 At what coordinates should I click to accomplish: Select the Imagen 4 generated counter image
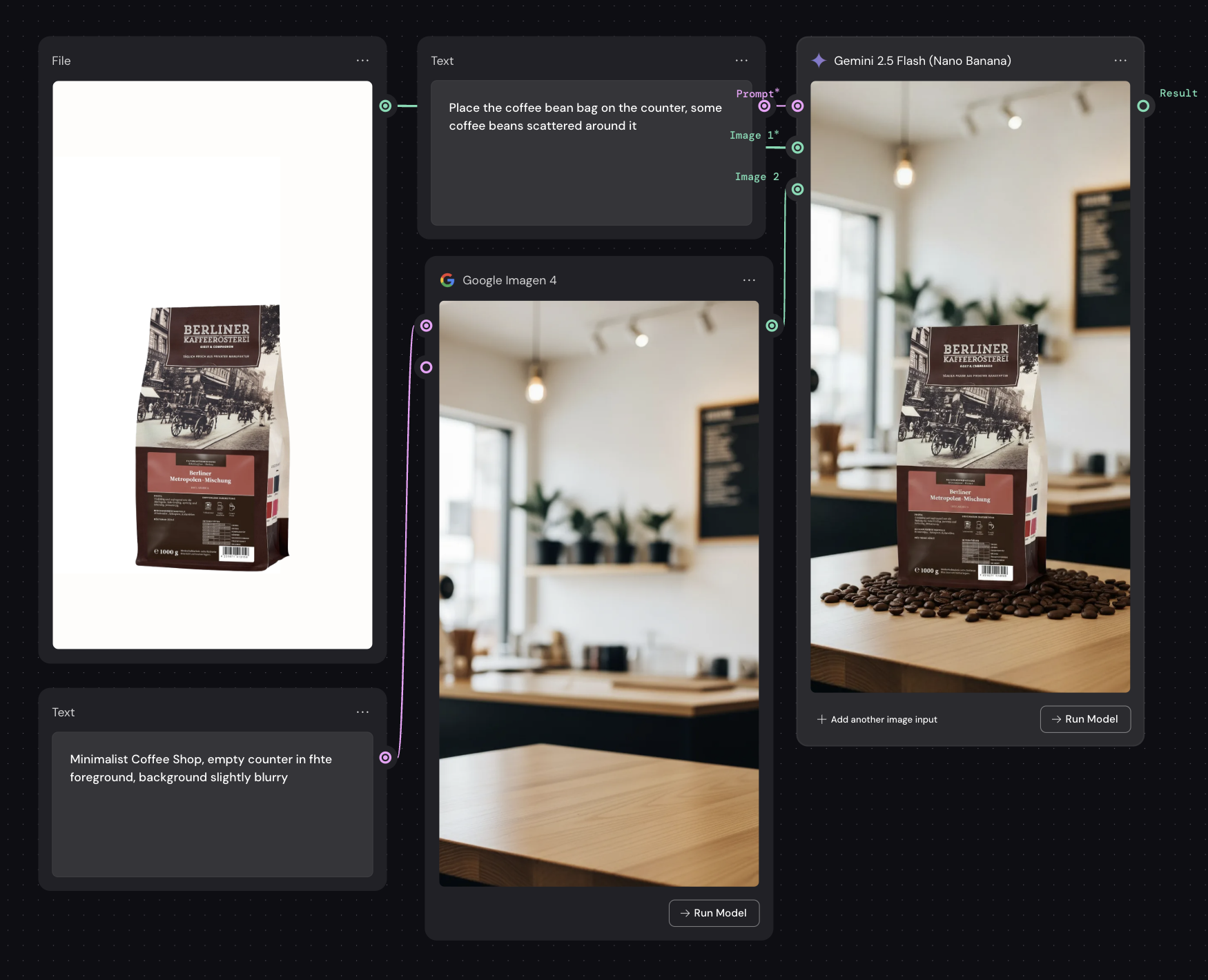coord(599,594)
